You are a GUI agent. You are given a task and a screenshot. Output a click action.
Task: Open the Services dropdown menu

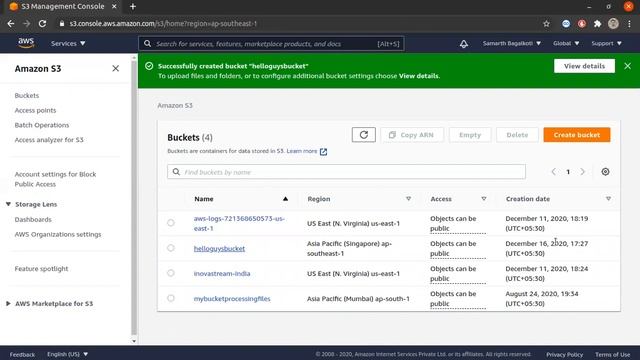[x=68, y=43]
